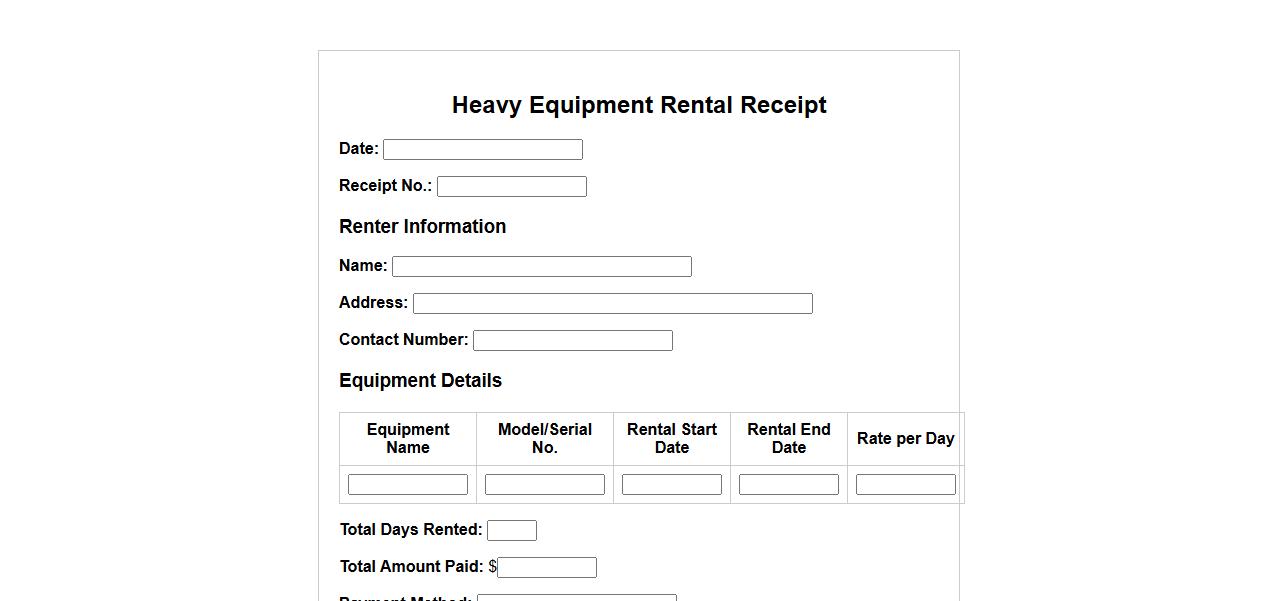Screen dimensions: 1278x601
Task: Click the Equipment Details section heading
Action: point(420,381)
